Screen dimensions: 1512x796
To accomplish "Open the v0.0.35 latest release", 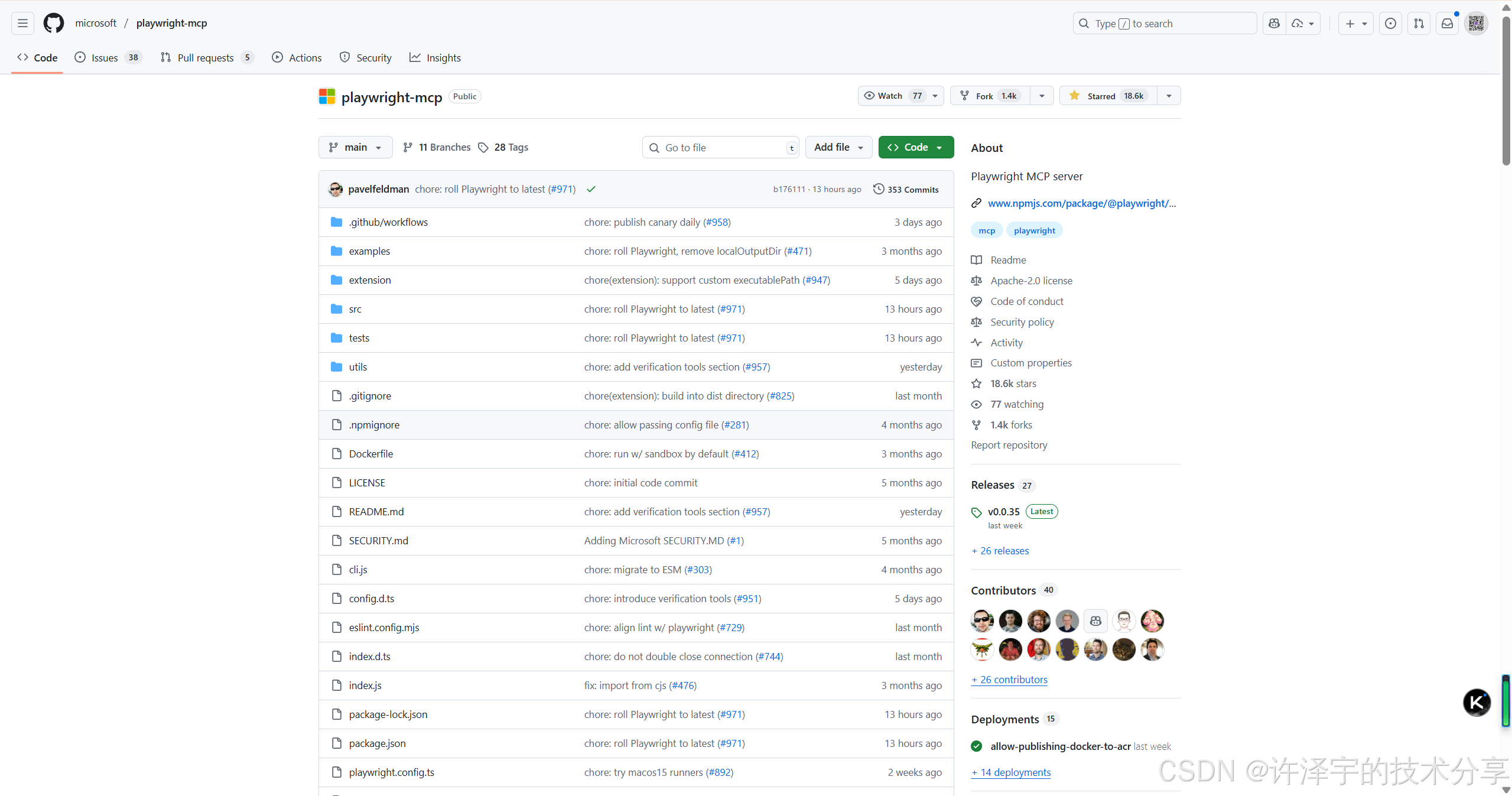I will 1003,512.
